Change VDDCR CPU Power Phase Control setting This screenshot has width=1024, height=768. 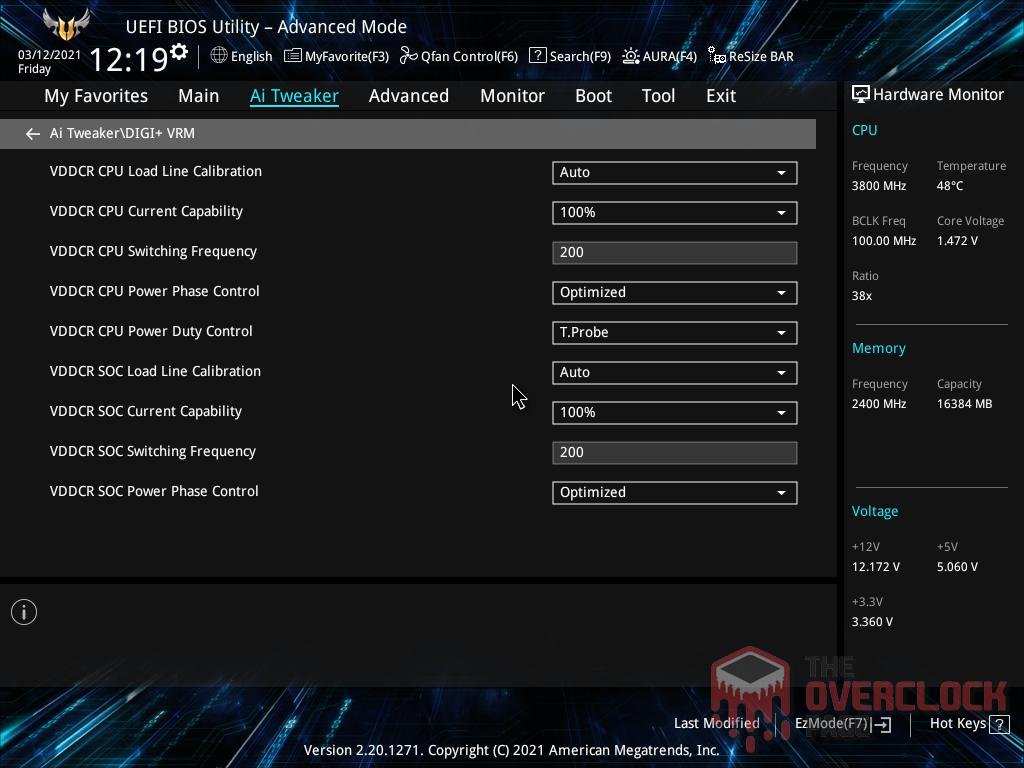click(674, 292)
